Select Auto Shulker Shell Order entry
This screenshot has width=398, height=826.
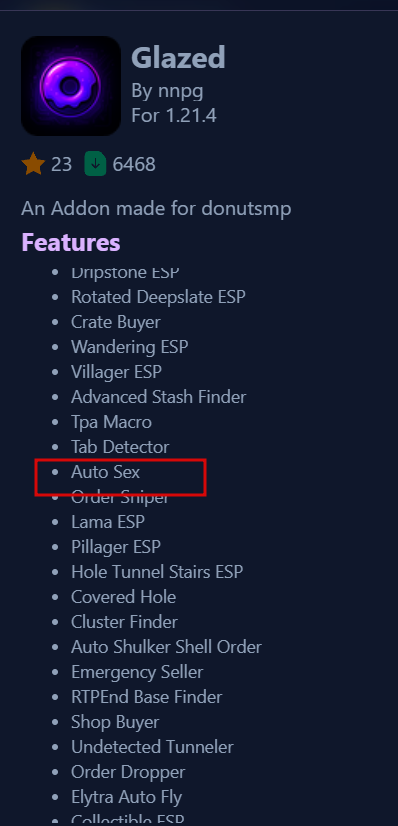point(166,647)
